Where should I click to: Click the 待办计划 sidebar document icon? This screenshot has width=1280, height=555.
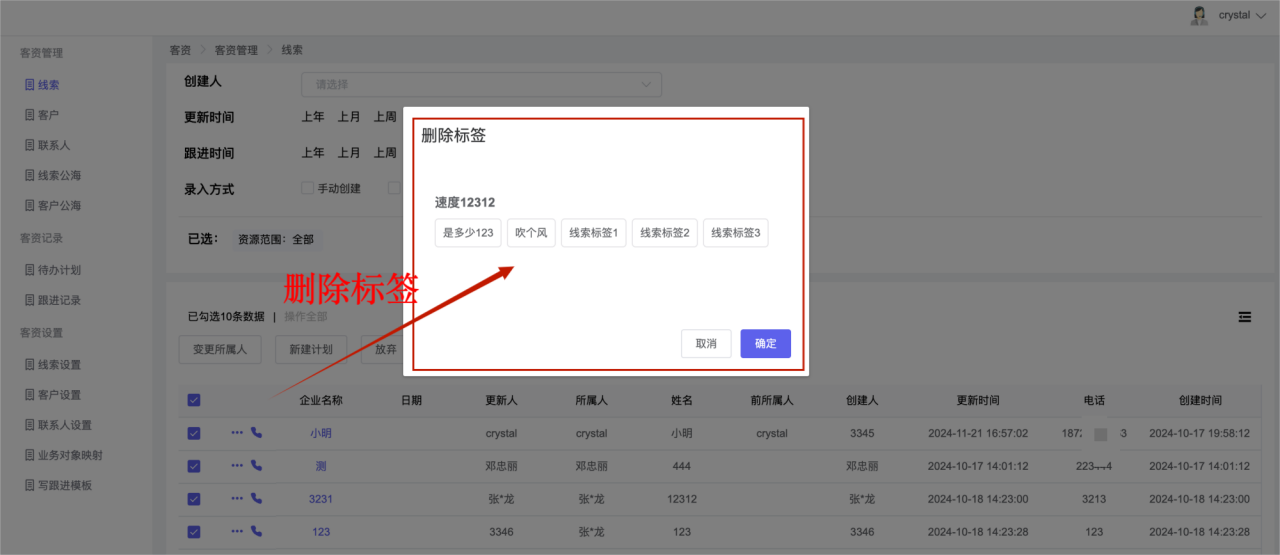click(30, 270)
